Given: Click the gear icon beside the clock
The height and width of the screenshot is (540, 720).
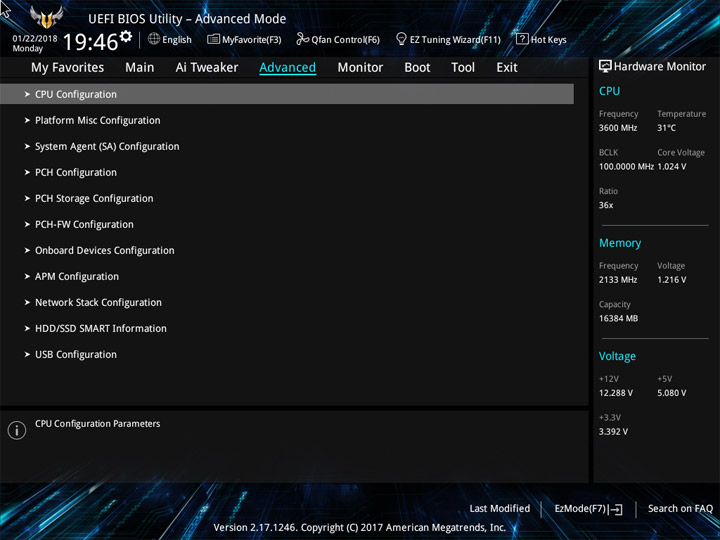Looking at the screenshot, I should point(125,36).
